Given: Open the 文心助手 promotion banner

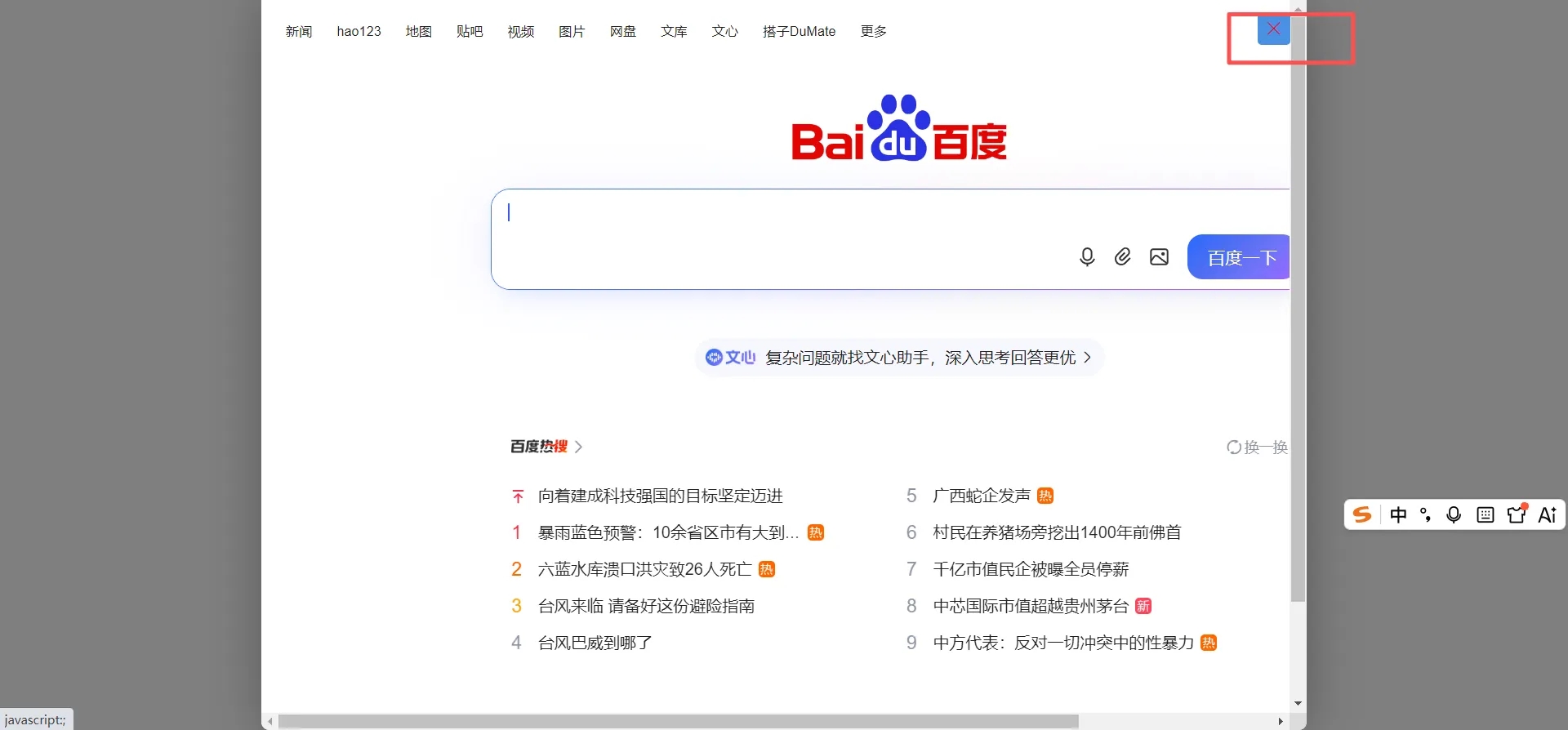Looking at the screenshot, I should (x=899, y=357).
